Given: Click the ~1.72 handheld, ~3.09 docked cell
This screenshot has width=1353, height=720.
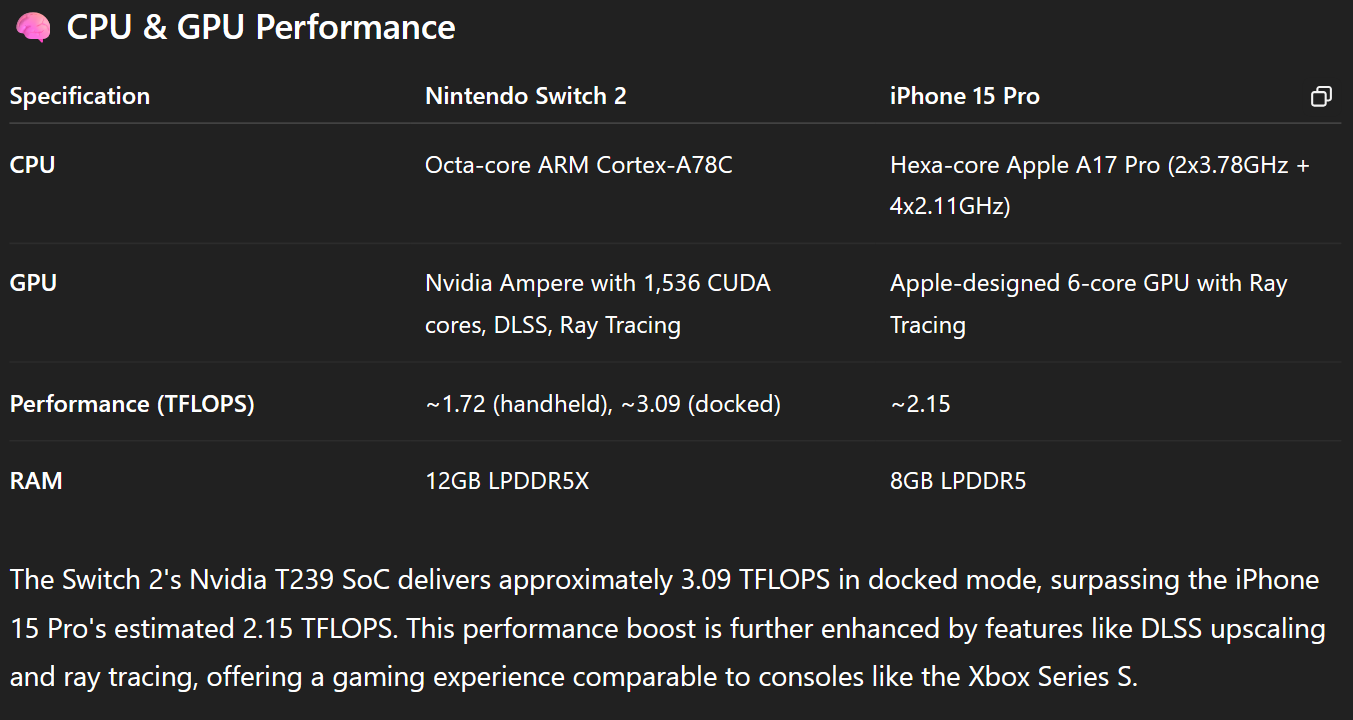Looking at the screenshot, I should click(603, 404).
